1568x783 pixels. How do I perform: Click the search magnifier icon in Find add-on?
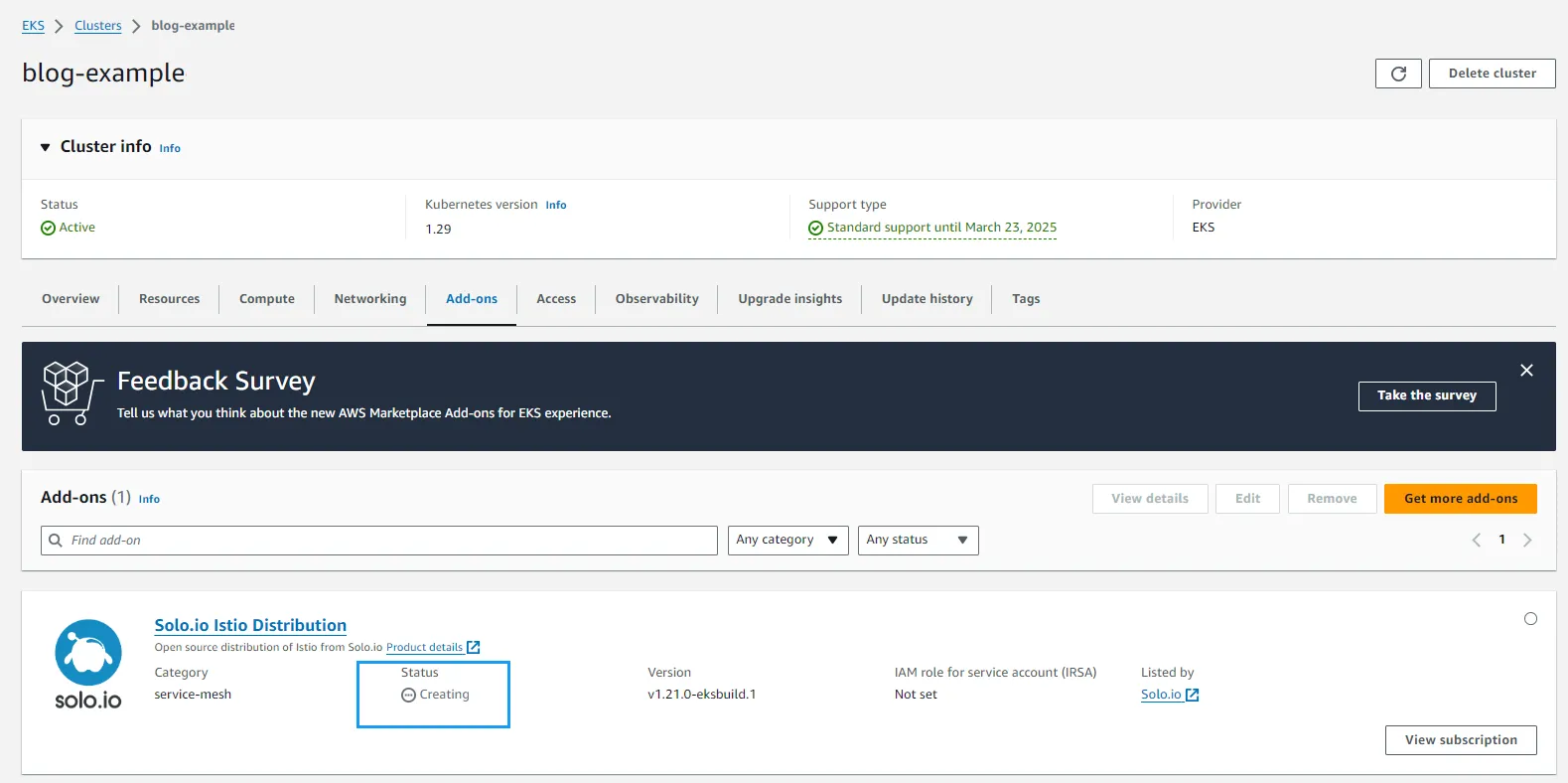56,541
